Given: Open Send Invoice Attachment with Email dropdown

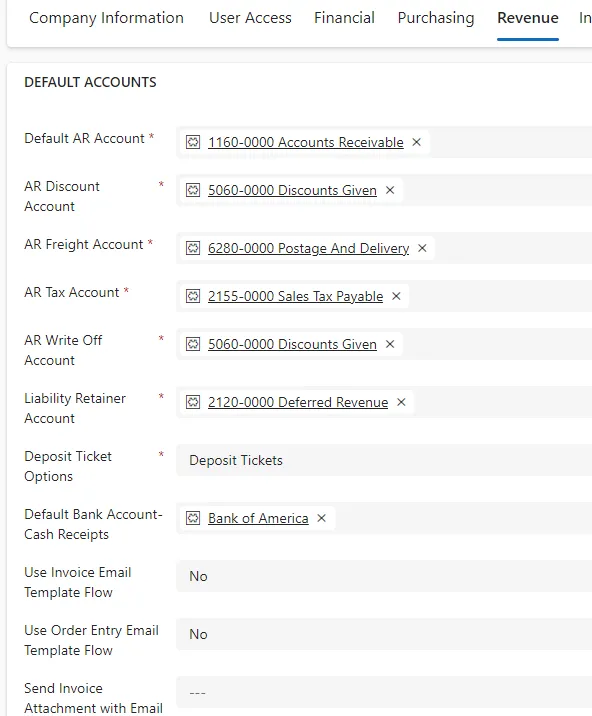Looking at the screenshot, I should 384,692.
